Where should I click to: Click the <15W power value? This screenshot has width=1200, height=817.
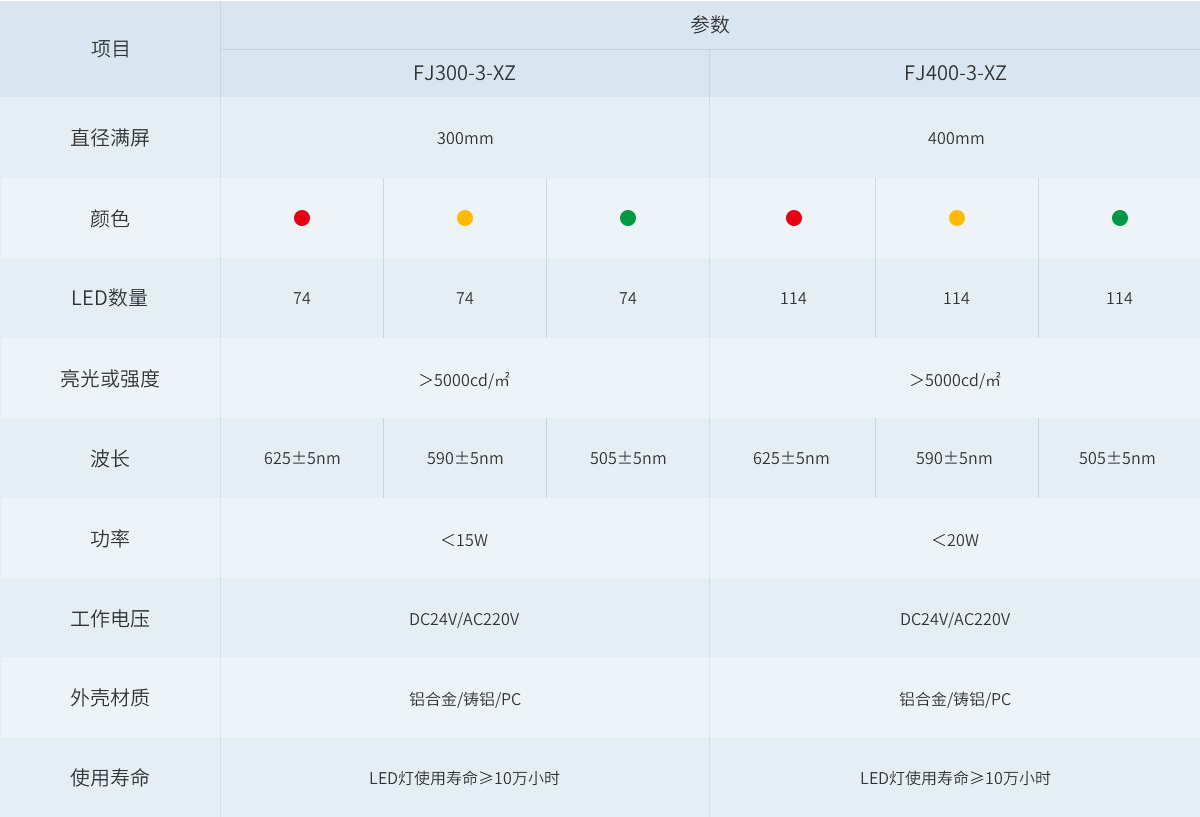465,540
